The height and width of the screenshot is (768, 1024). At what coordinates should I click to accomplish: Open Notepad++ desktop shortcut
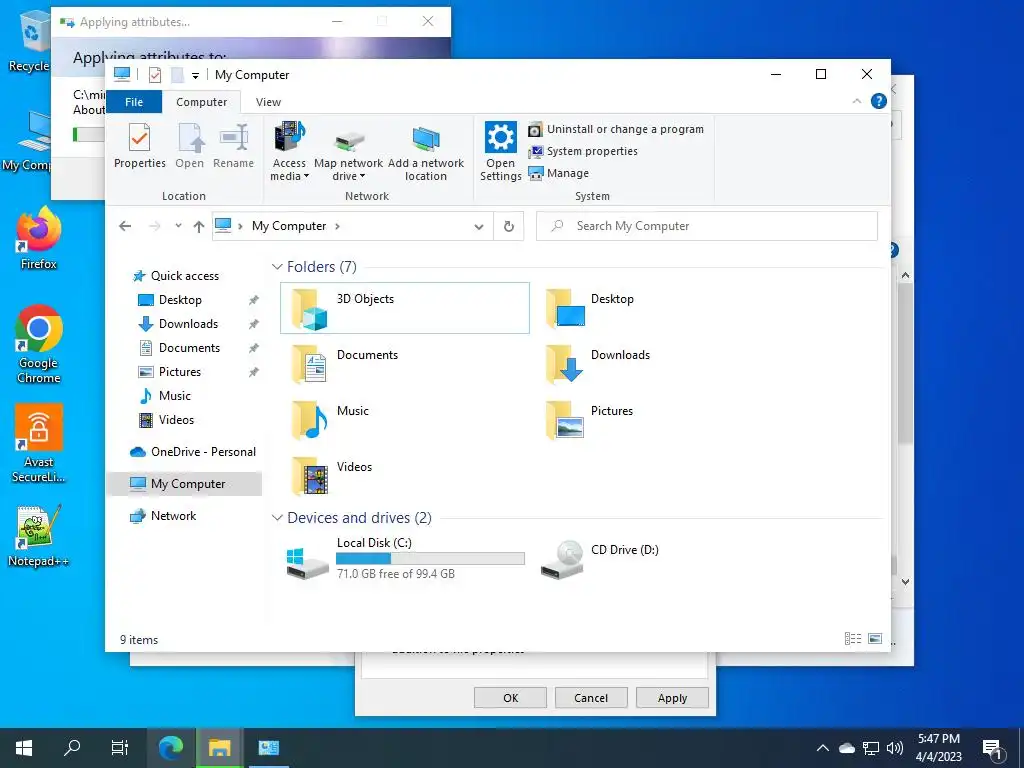pyautogui.click(x=39, y=536)
